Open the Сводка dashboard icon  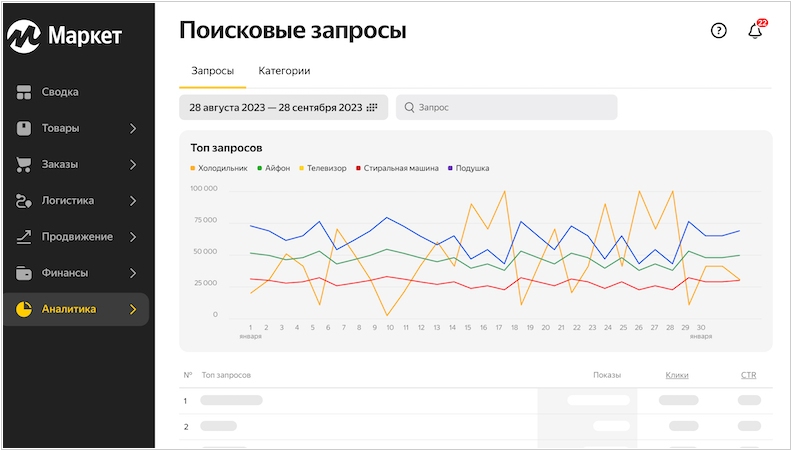click(x=24, y=92)
